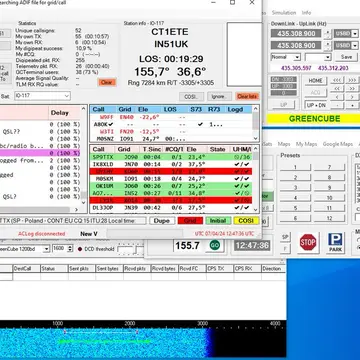Click the horizontal scrollbar right arrow in message list

pos(76,210)
